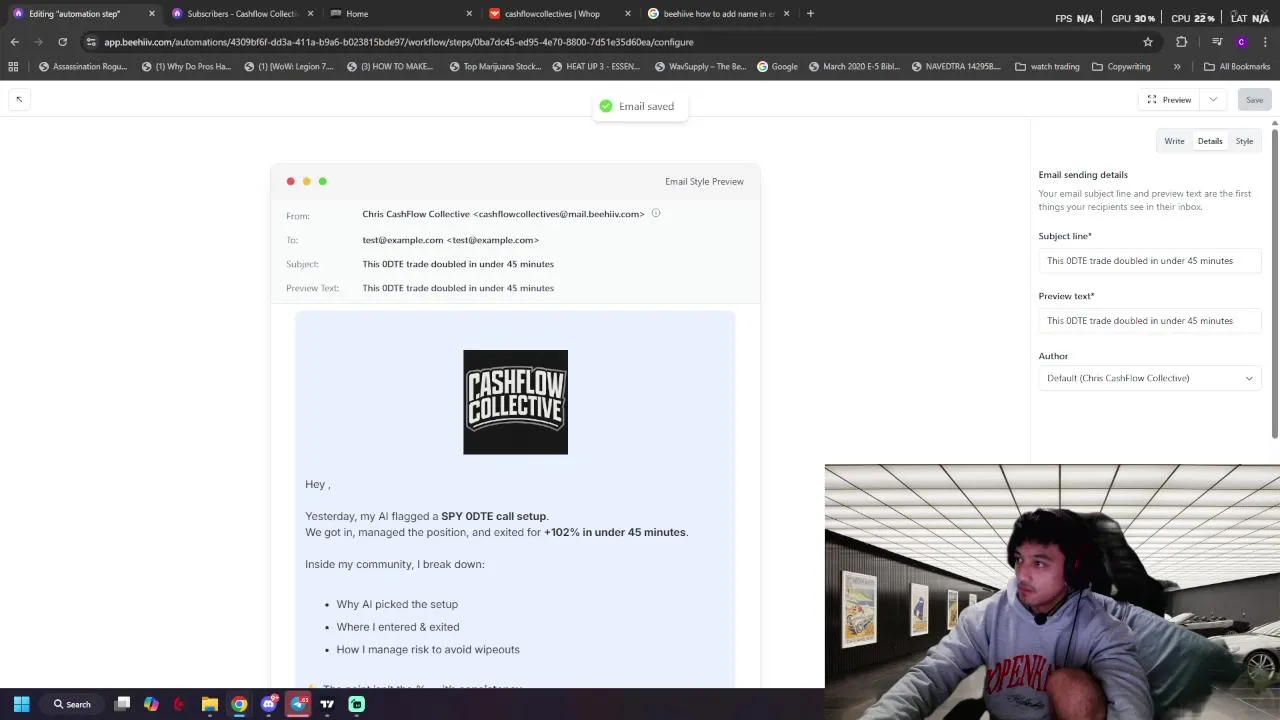This screenshot has height=720, width=1280.
Task: Open the browser Extensions puzzle icon
Action: (1182, 42)
